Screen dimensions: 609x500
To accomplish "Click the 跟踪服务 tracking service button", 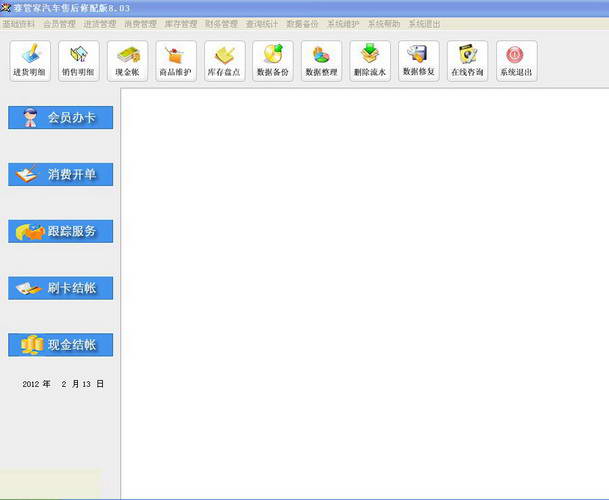I will pyautogui.click(x=61, y=231).
